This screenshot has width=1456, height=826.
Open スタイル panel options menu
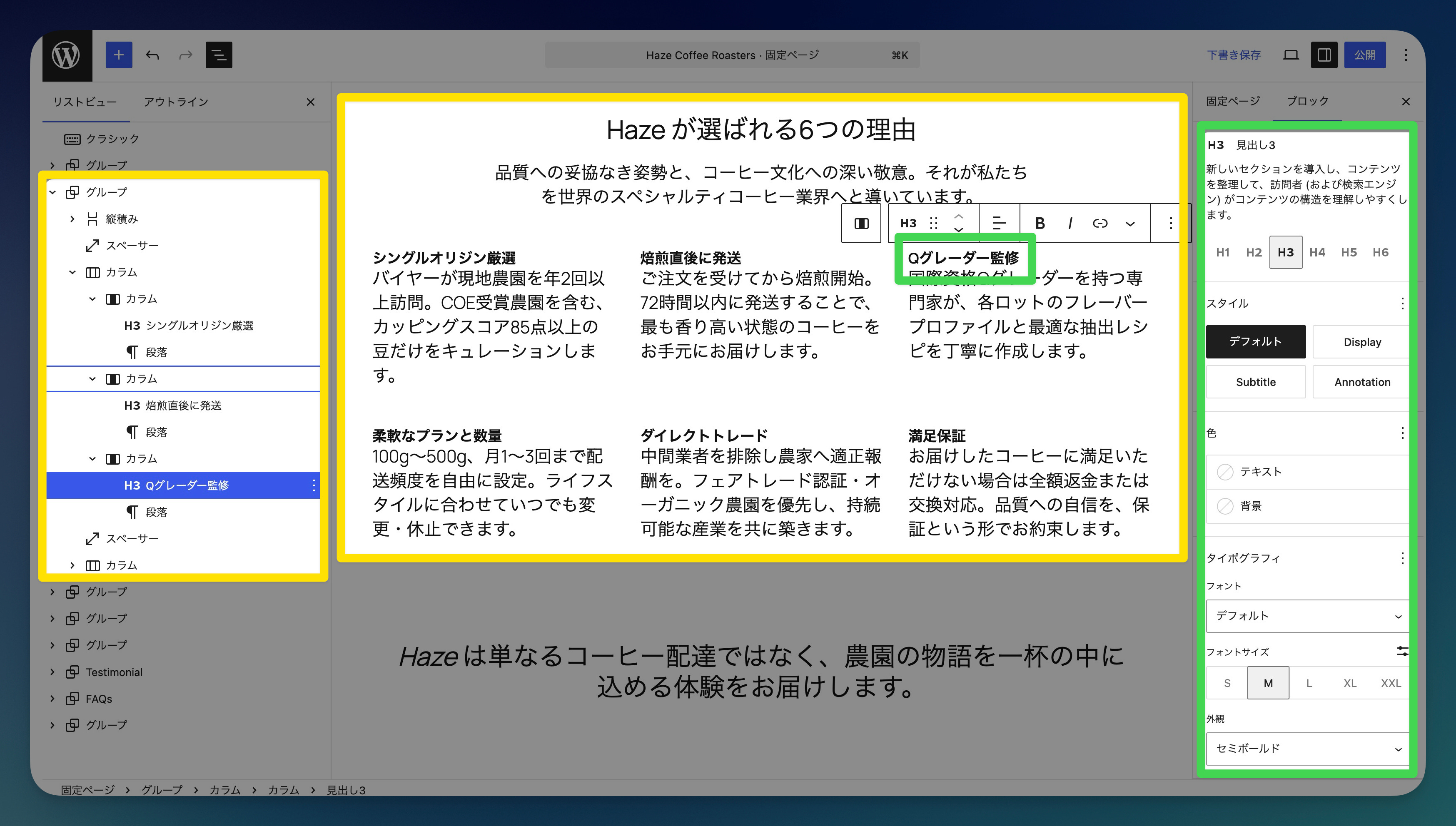click(1402, 304)
